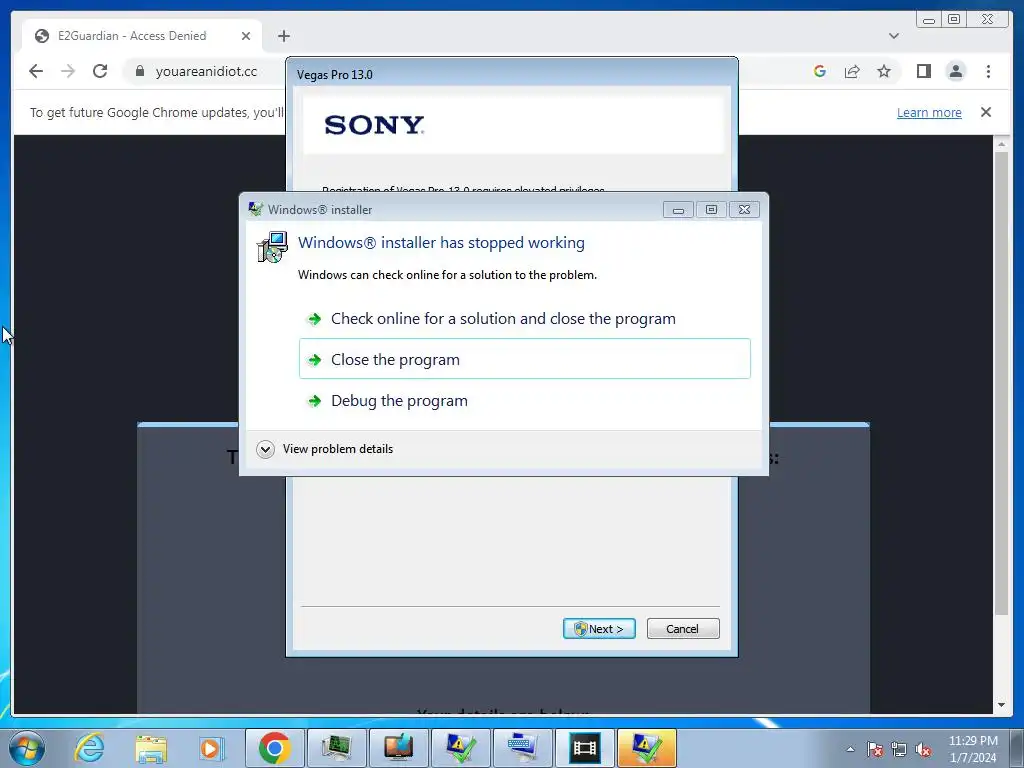Open network status tray icon
The height and width of the screenshot is (768, 1024).
click(x=899, y=749)
